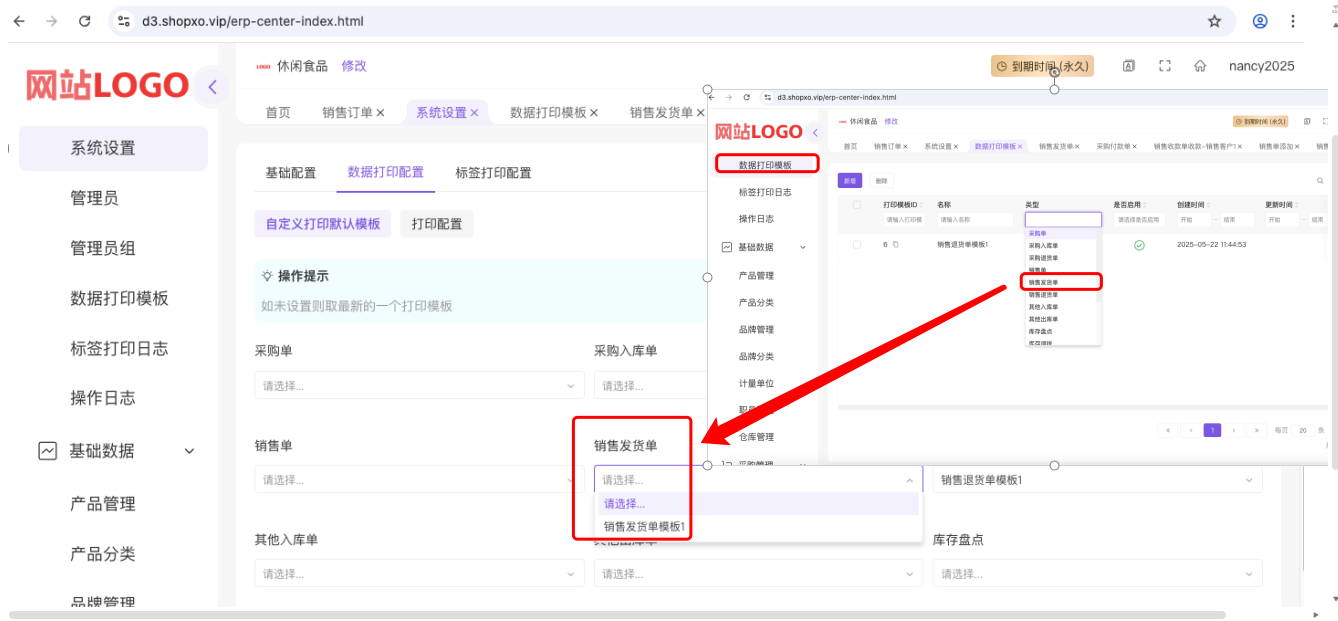
Task: Switch to 数据打印模板 tab in main tab bar
Action: click(548, 113)
